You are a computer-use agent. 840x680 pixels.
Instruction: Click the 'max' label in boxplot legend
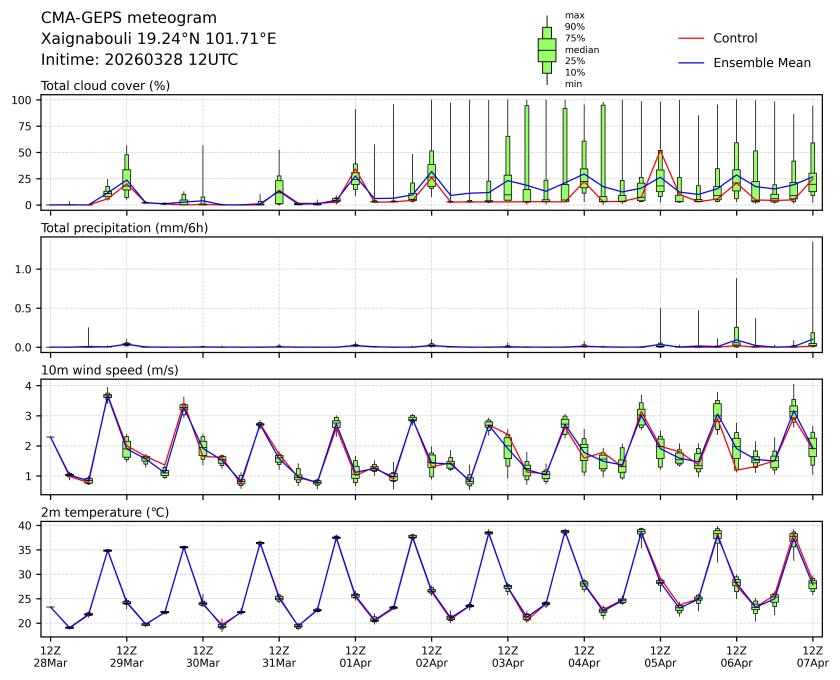[574, 16]
